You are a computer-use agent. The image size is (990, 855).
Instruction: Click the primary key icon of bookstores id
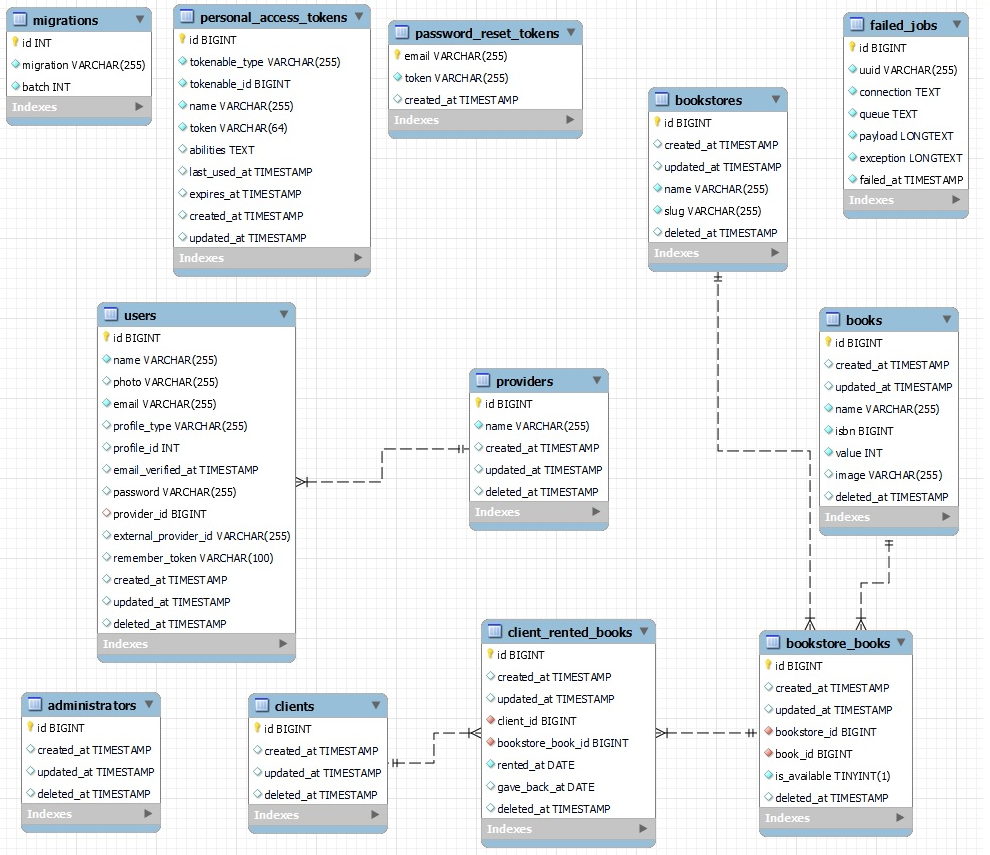[x=657, y=122]
